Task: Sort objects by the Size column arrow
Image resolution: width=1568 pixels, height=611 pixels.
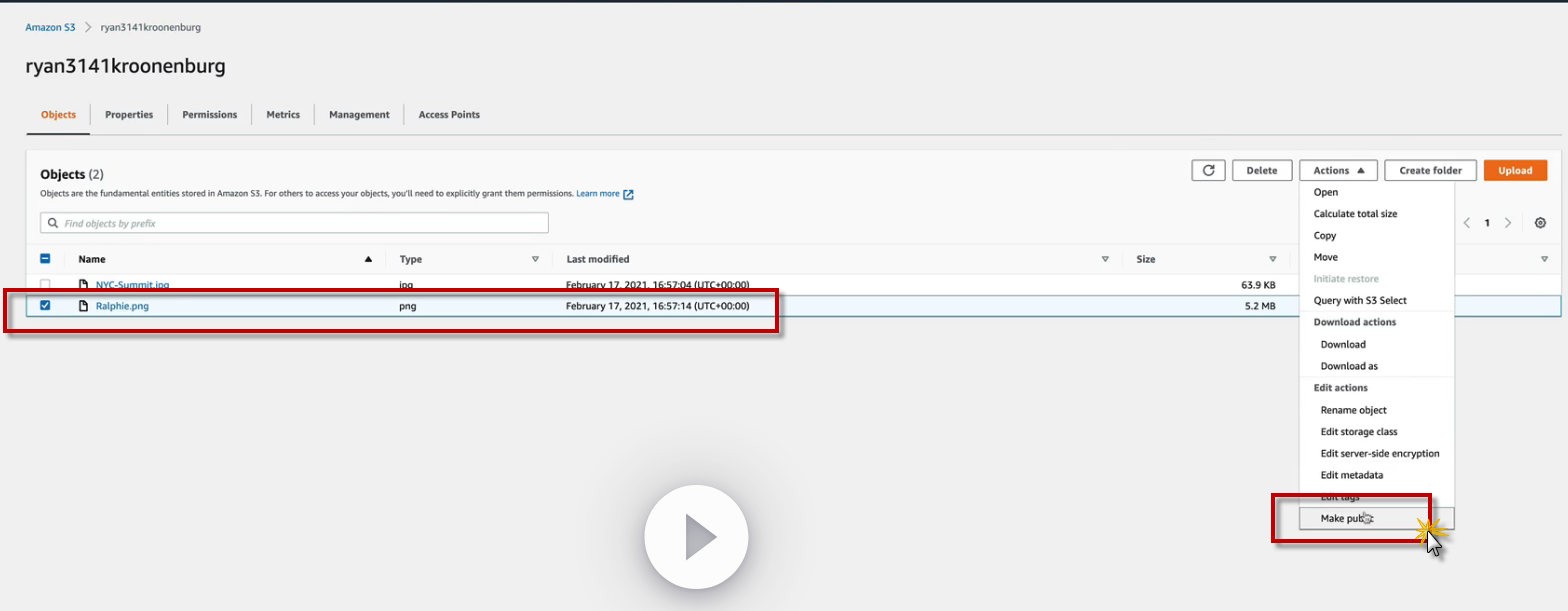Action: coord(1273,259)
